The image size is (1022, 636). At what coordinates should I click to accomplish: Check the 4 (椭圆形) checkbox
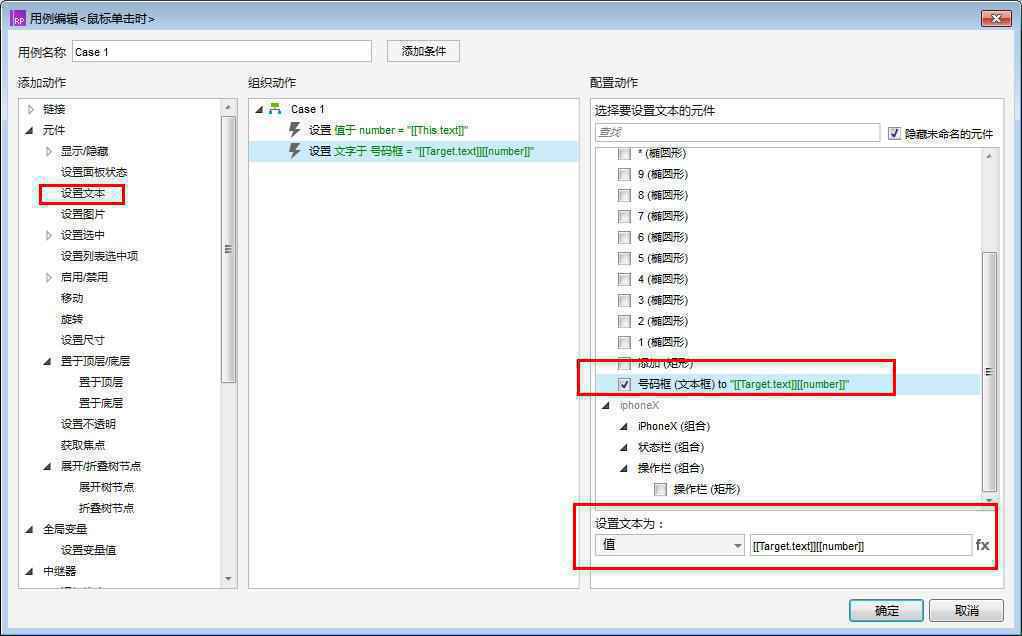coord(624,280)
